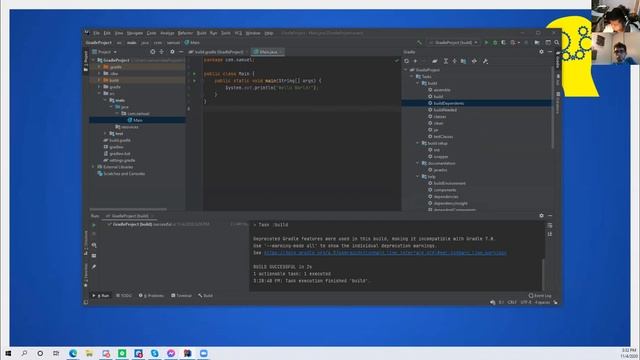Viewport: 640px width, 360px height.
Task: Toggle soft-wrap icon in Run console
Action: click(x=550, y=225)
